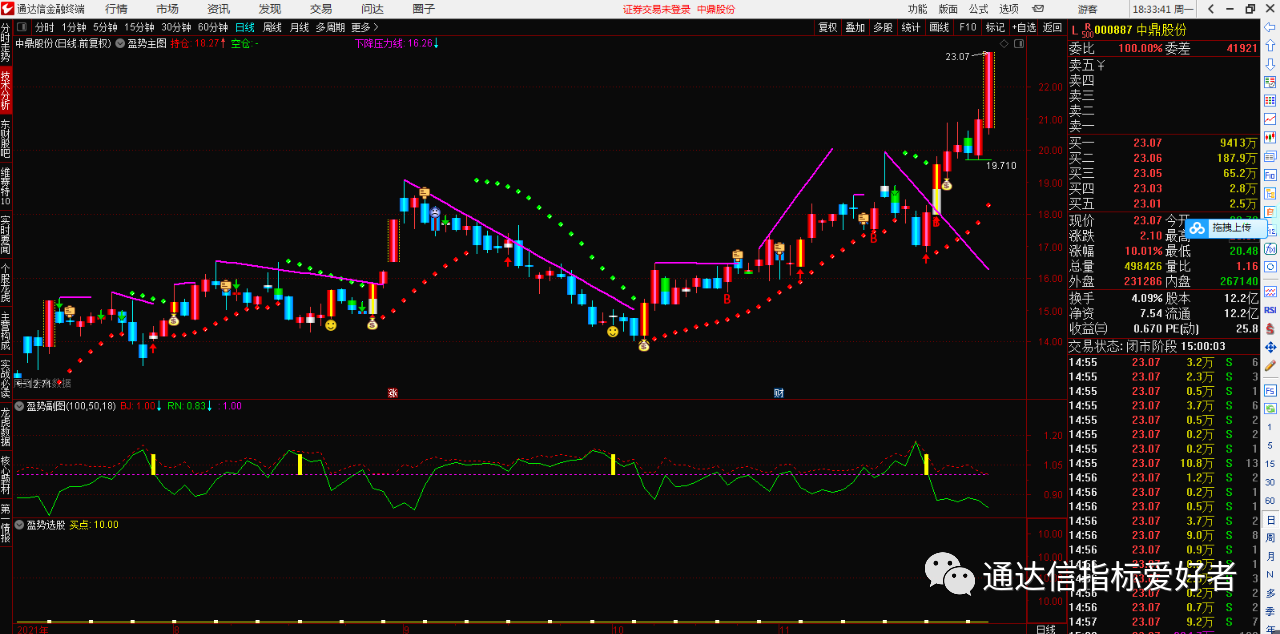This screenshot has height=634, width=1280.
Task: Open the 问达 menu
Action: point(372,8)
